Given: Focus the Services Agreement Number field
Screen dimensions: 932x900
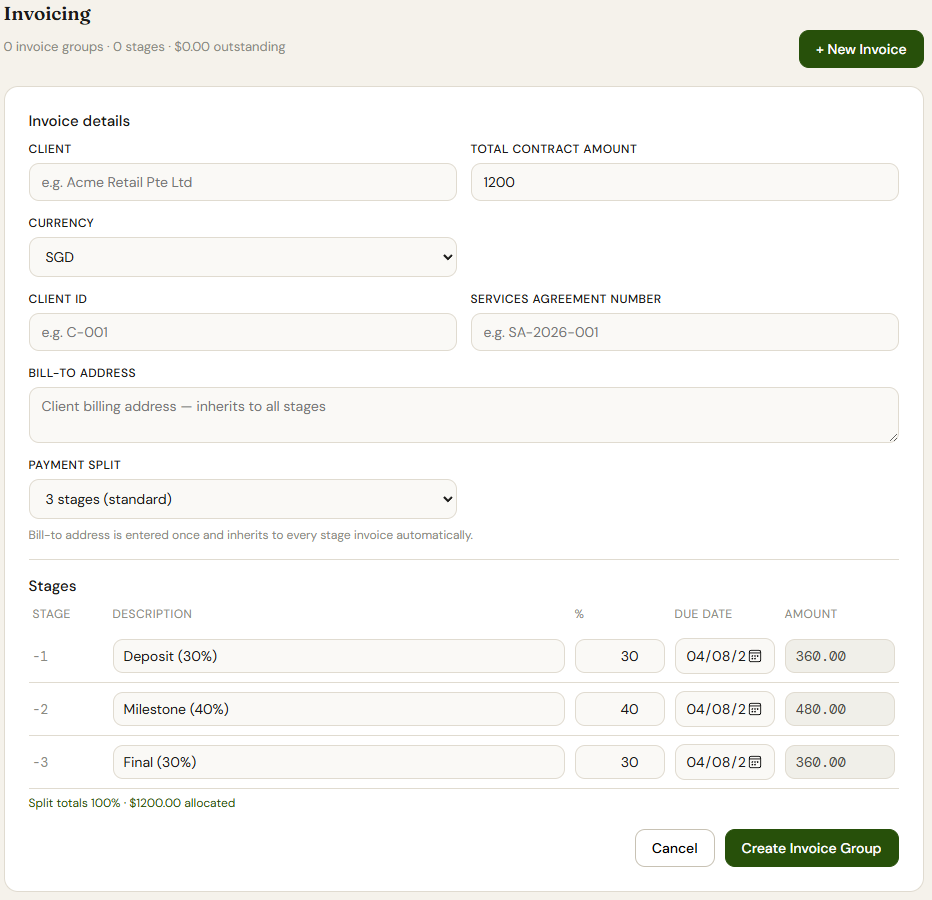Looking at the screenshot, I should coord(685,332).
